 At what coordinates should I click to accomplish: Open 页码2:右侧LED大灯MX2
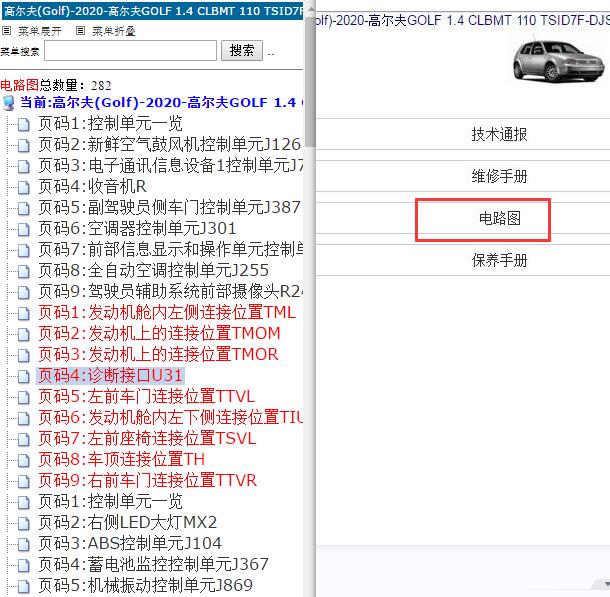pos(127,523)
